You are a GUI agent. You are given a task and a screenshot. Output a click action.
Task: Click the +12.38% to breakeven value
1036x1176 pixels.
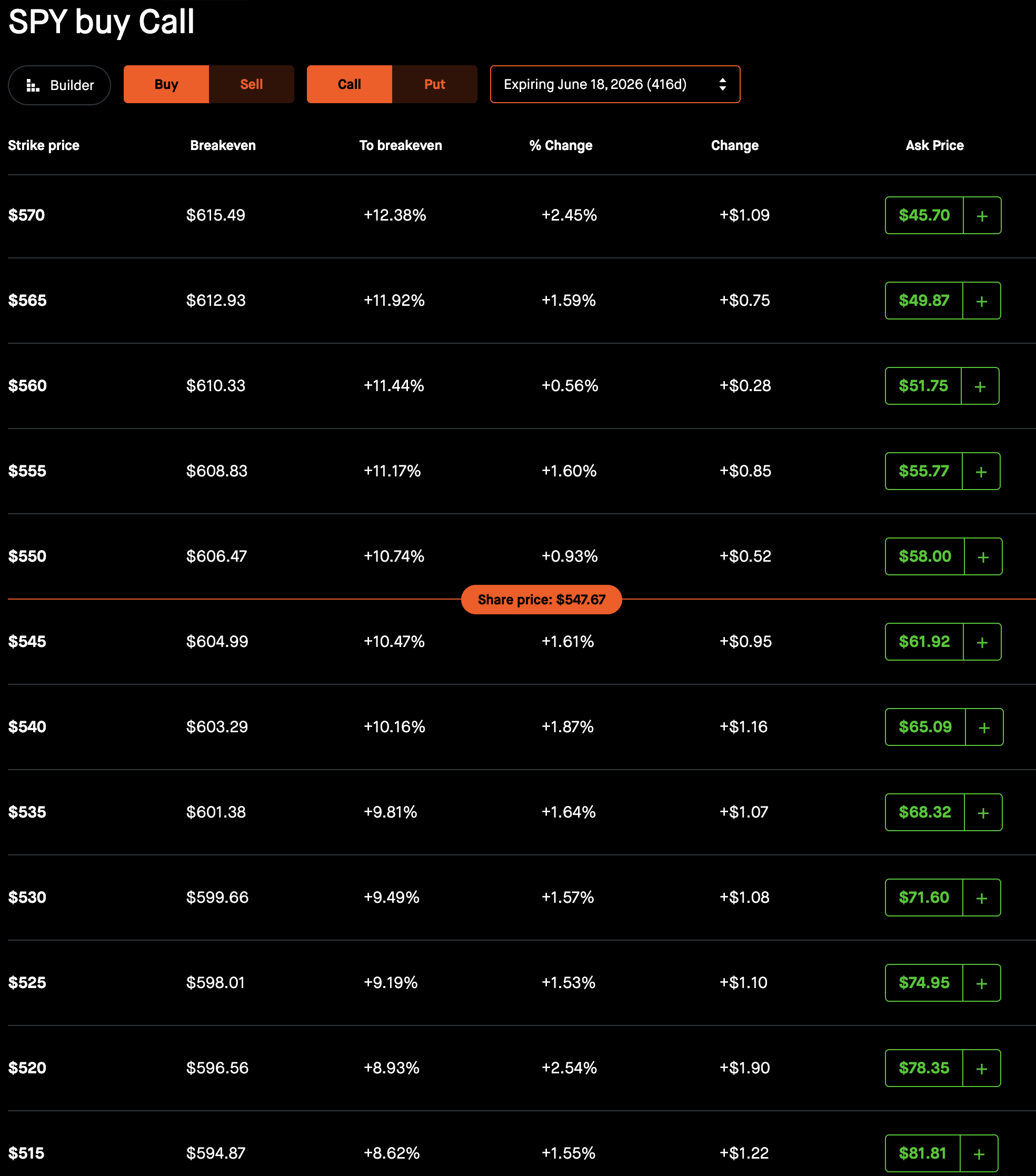395,216
